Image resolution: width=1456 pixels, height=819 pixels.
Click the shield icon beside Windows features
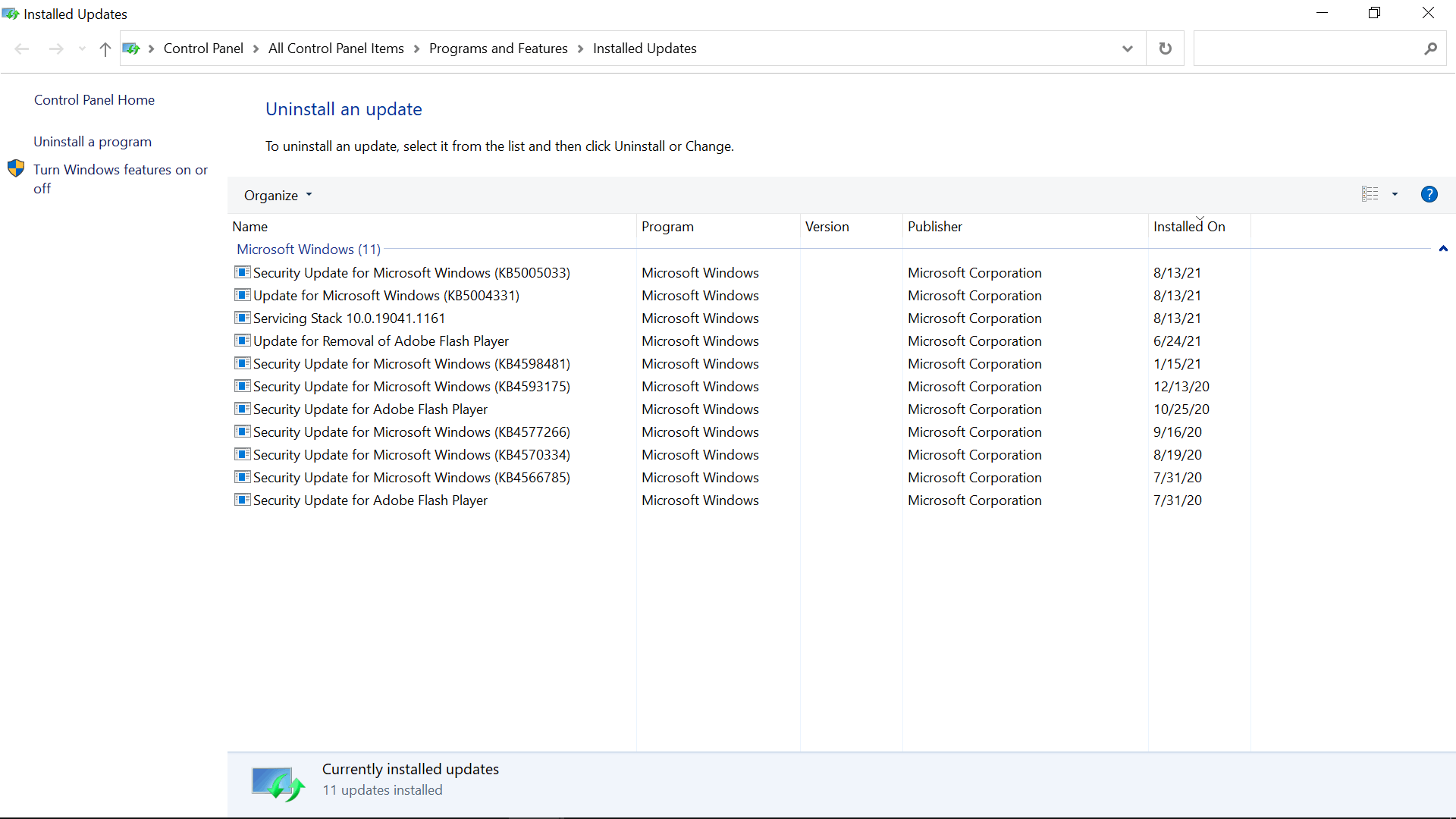(16, 168)
